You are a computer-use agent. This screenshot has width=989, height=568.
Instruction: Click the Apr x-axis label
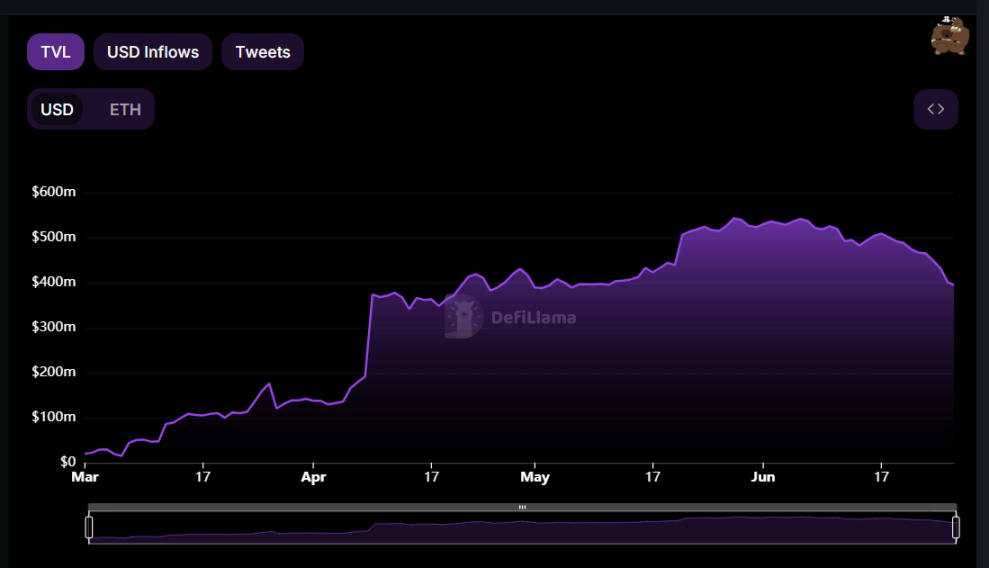pyautogui.click(x=313, y=477)
